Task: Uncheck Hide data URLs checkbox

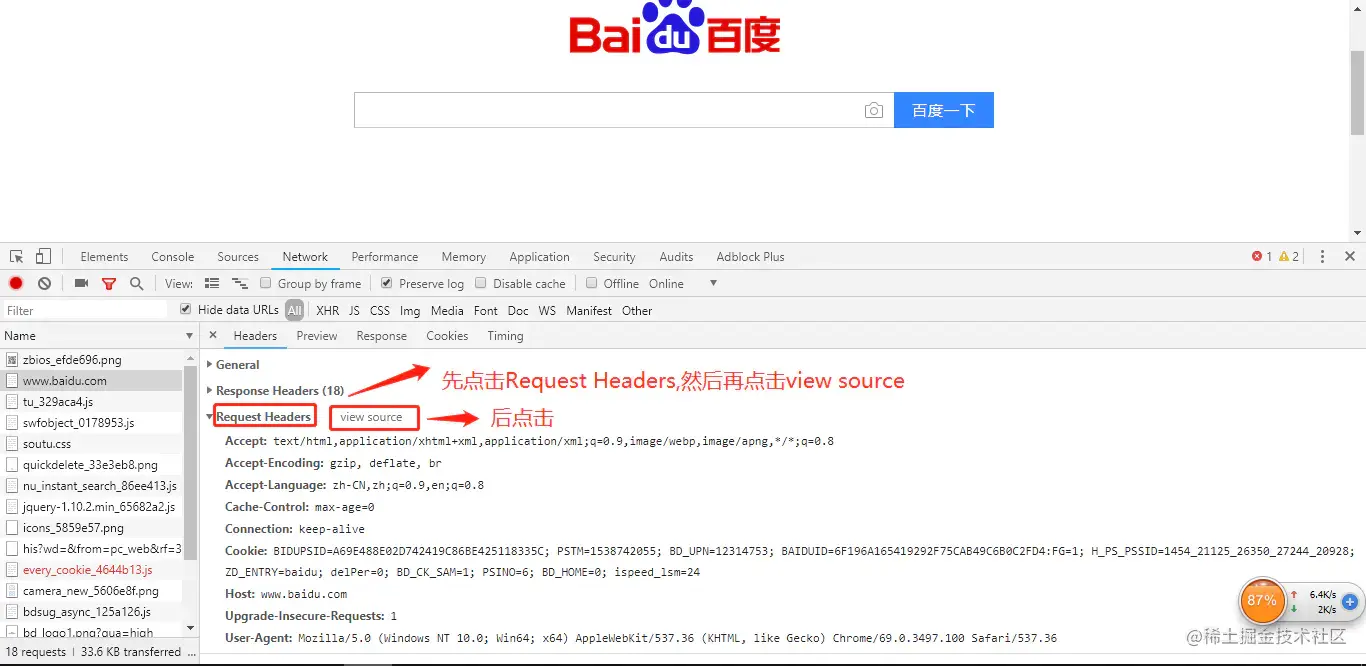Action: [185, 310]
